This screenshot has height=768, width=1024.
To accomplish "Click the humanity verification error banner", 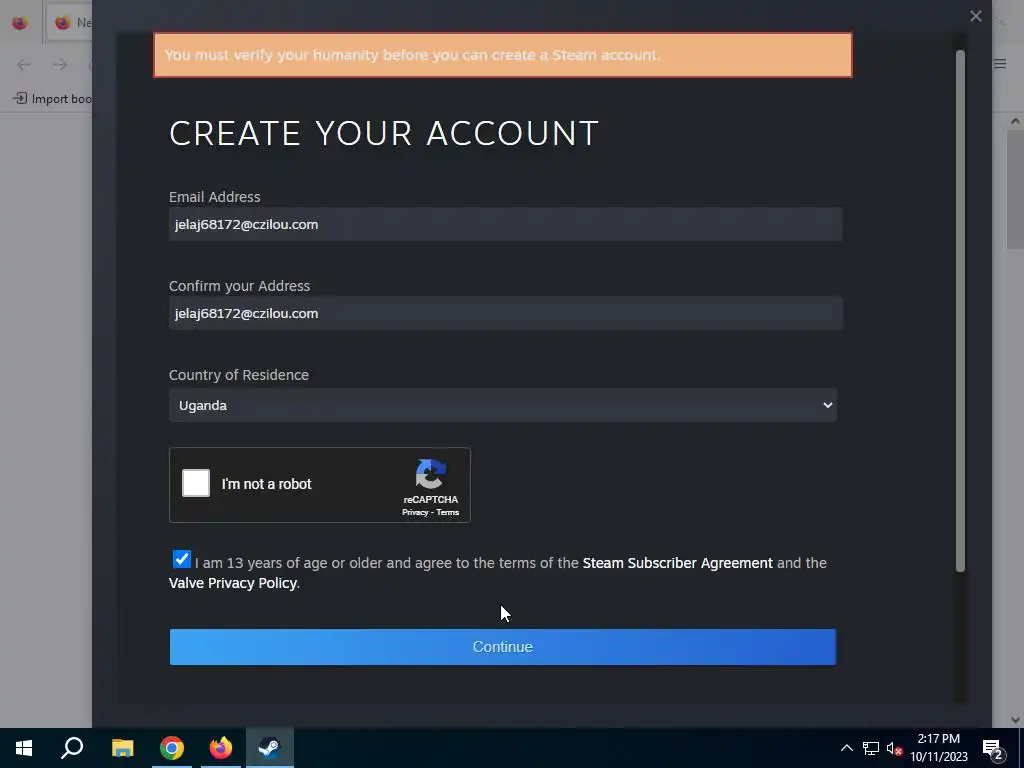I will (503, 55).
